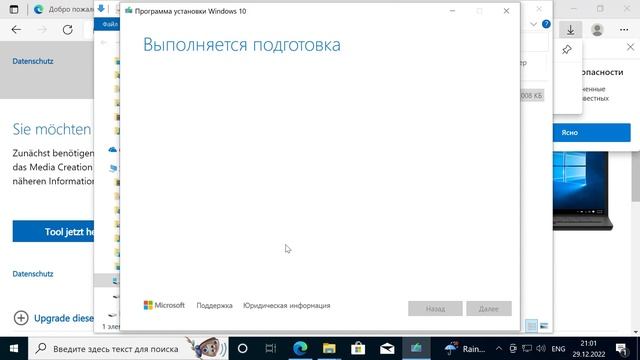Open Microsoft Store from the taskbar
Image resolution: width=640 pixels, height=360 pixels.
[x=358, y=349]
